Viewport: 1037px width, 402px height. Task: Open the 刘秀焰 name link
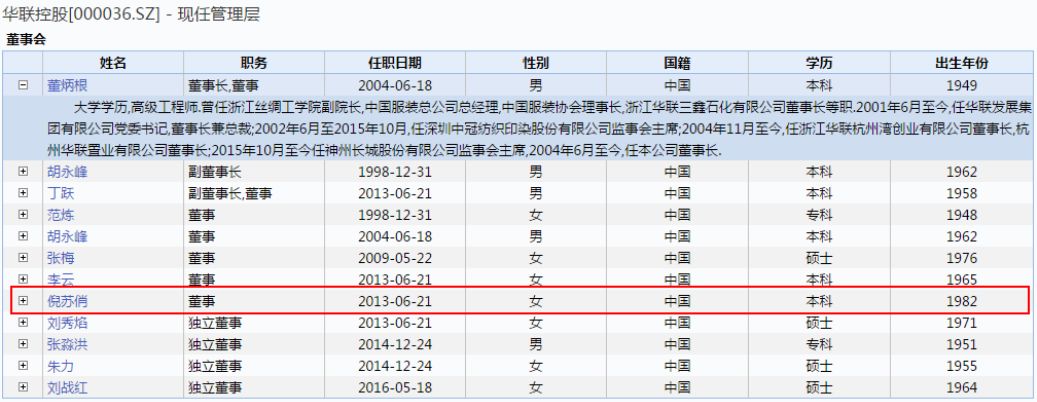[67, 323]
